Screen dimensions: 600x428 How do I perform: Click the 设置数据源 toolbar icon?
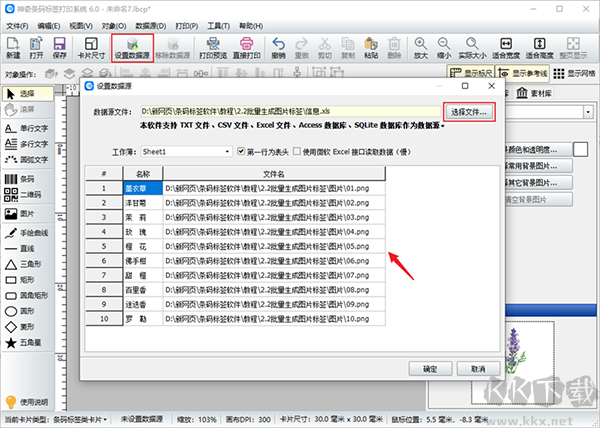[132, 48]
